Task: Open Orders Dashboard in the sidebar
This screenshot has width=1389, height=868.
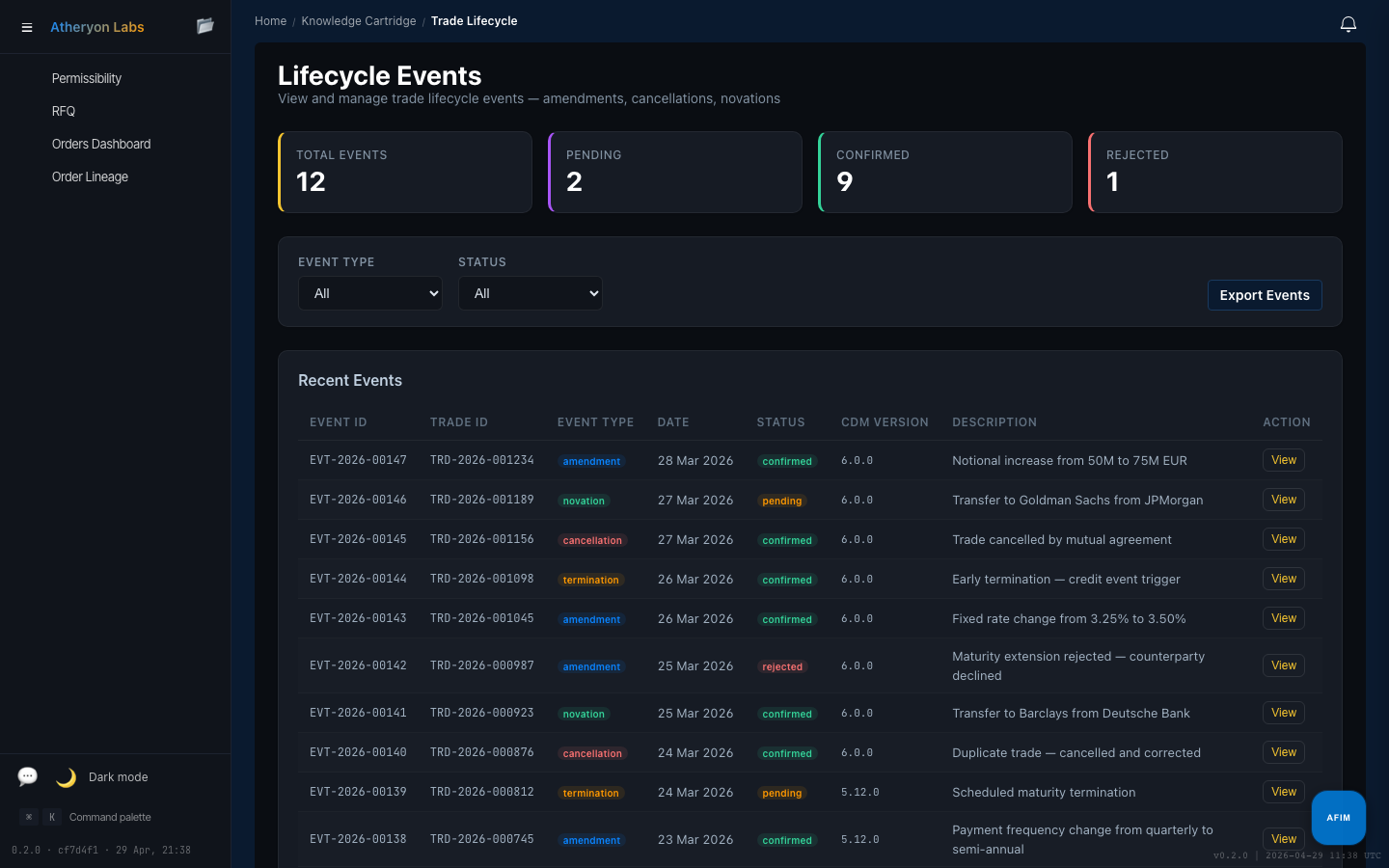Action: 101,144
